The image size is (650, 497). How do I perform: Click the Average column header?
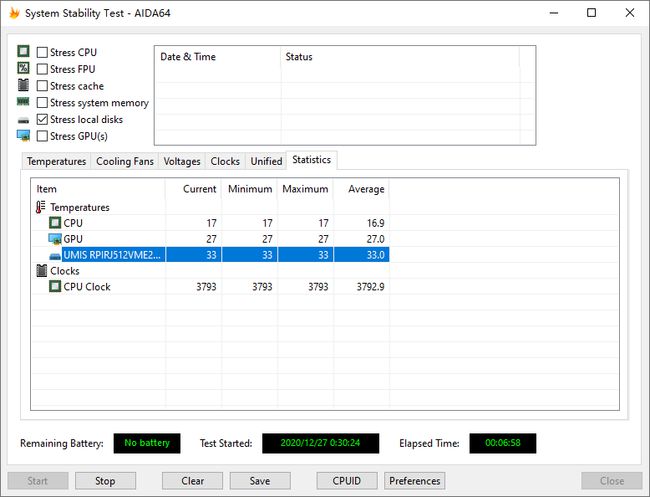(x=365, y=189)
